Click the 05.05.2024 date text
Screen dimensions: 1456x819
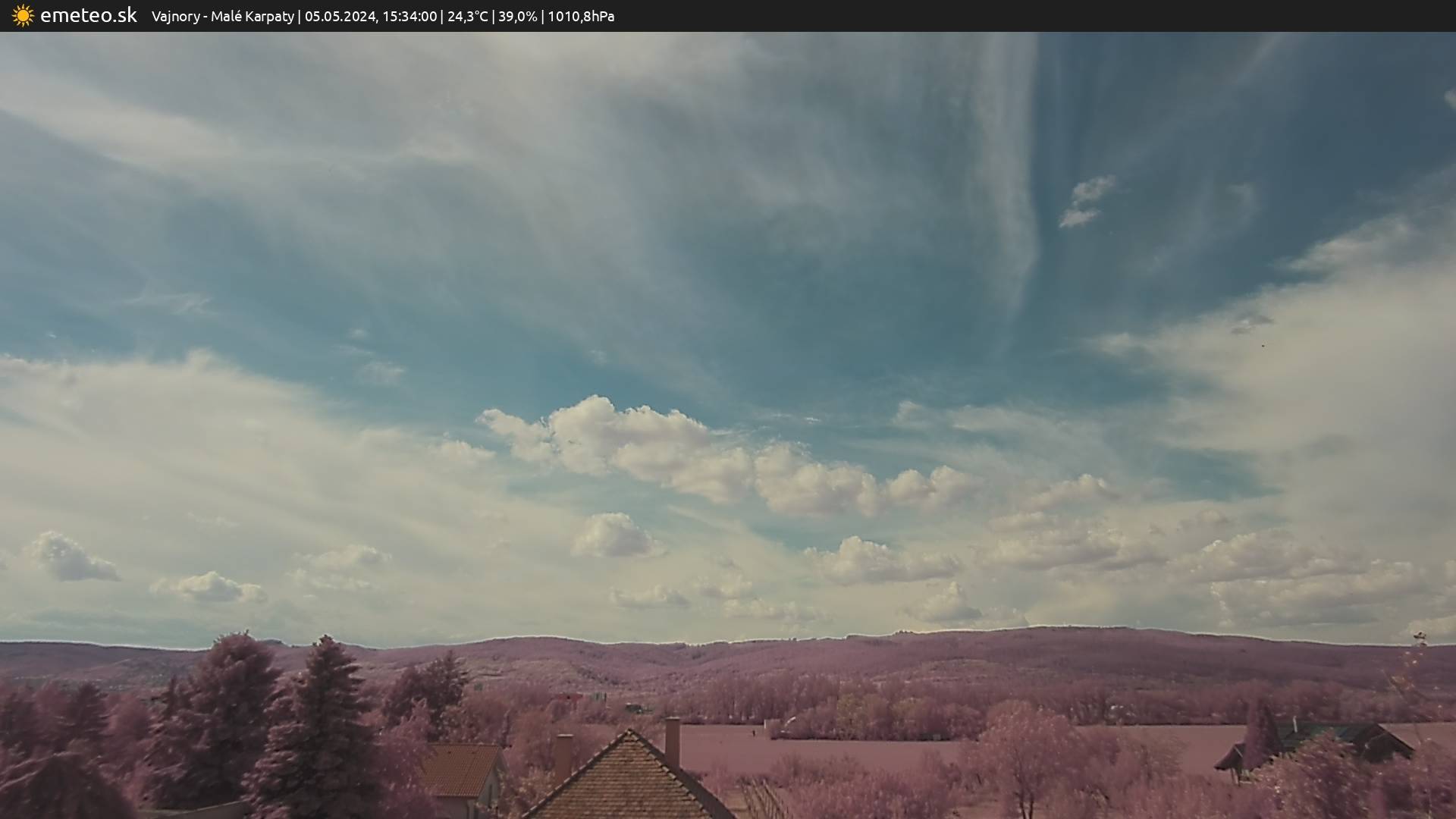tap(340, 17)
